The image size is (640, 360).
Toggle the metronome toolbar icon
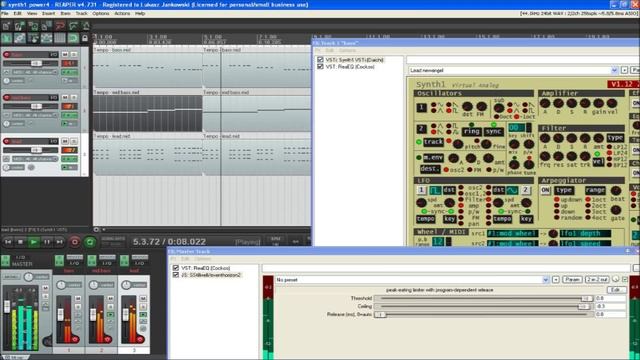tap(86, 26)
